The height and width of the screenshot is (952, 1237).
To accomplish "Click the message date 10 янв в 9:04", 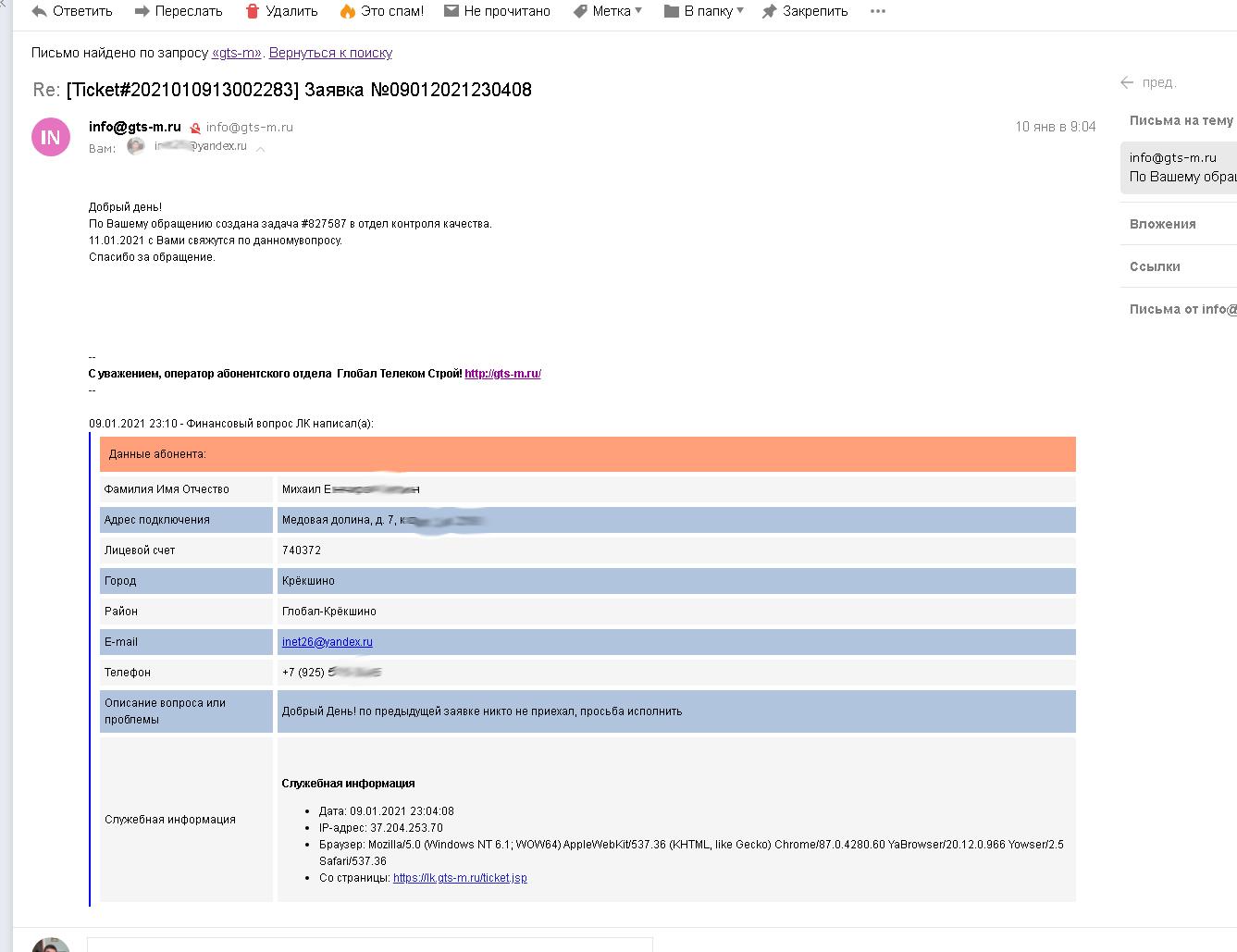I will 1056,127.
